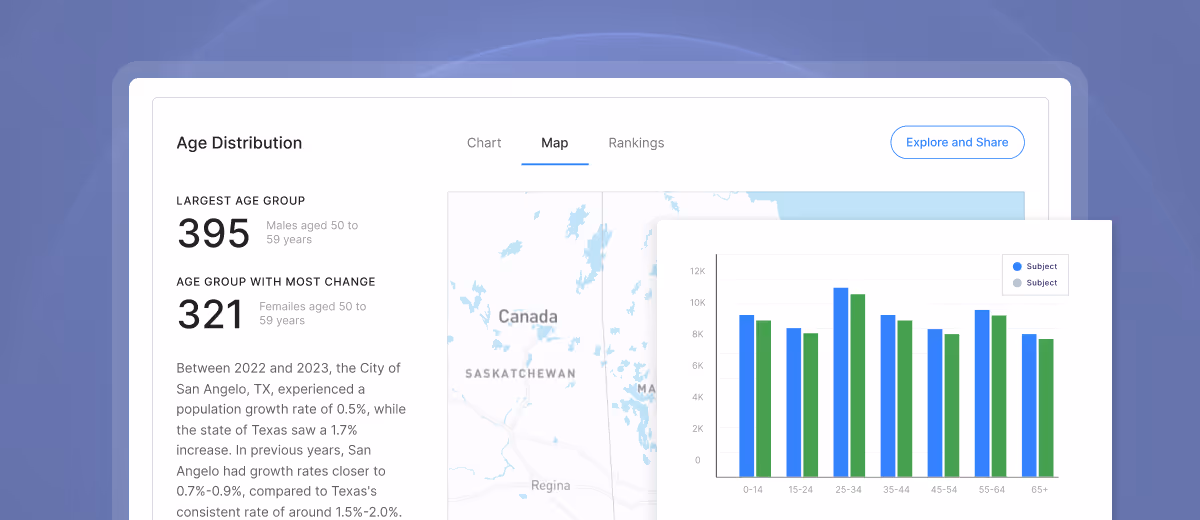Click the 395 largest age group value

click(x=214, y=233)
